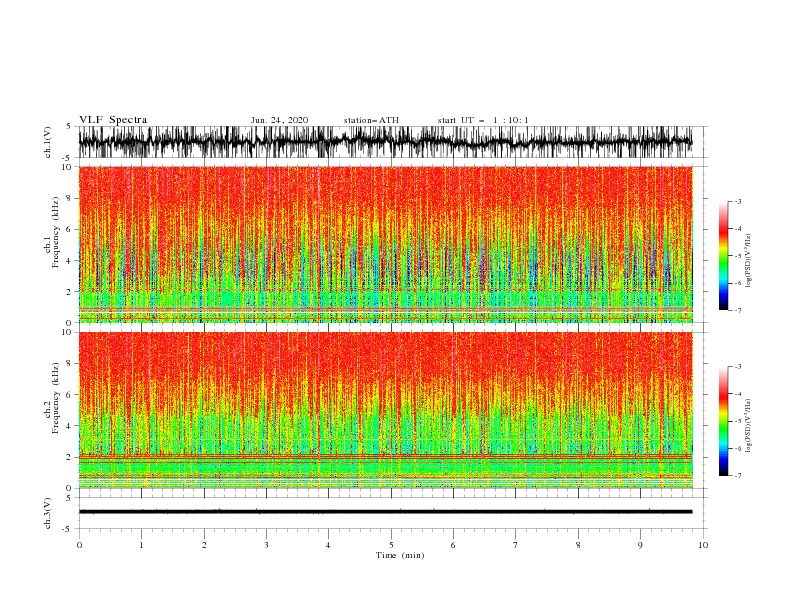This screenshot has width=792, height=612.
Task: Click time axis tick label "1"
Action: coord(141,545)
